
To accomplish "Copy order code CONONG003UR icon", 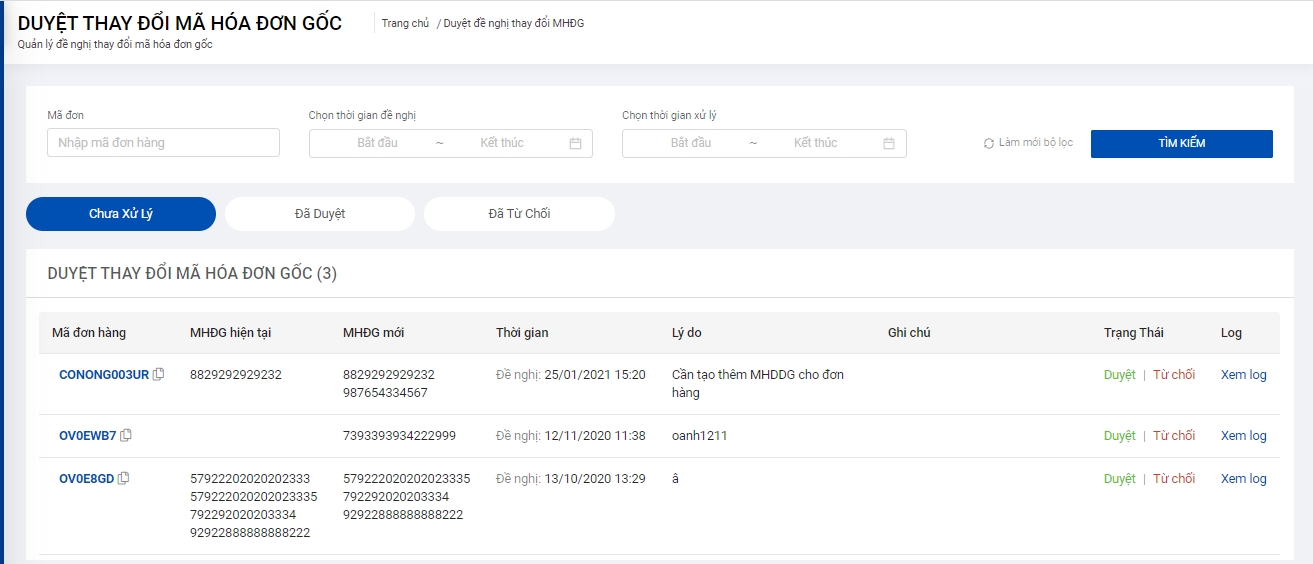I will pos(159,375).
